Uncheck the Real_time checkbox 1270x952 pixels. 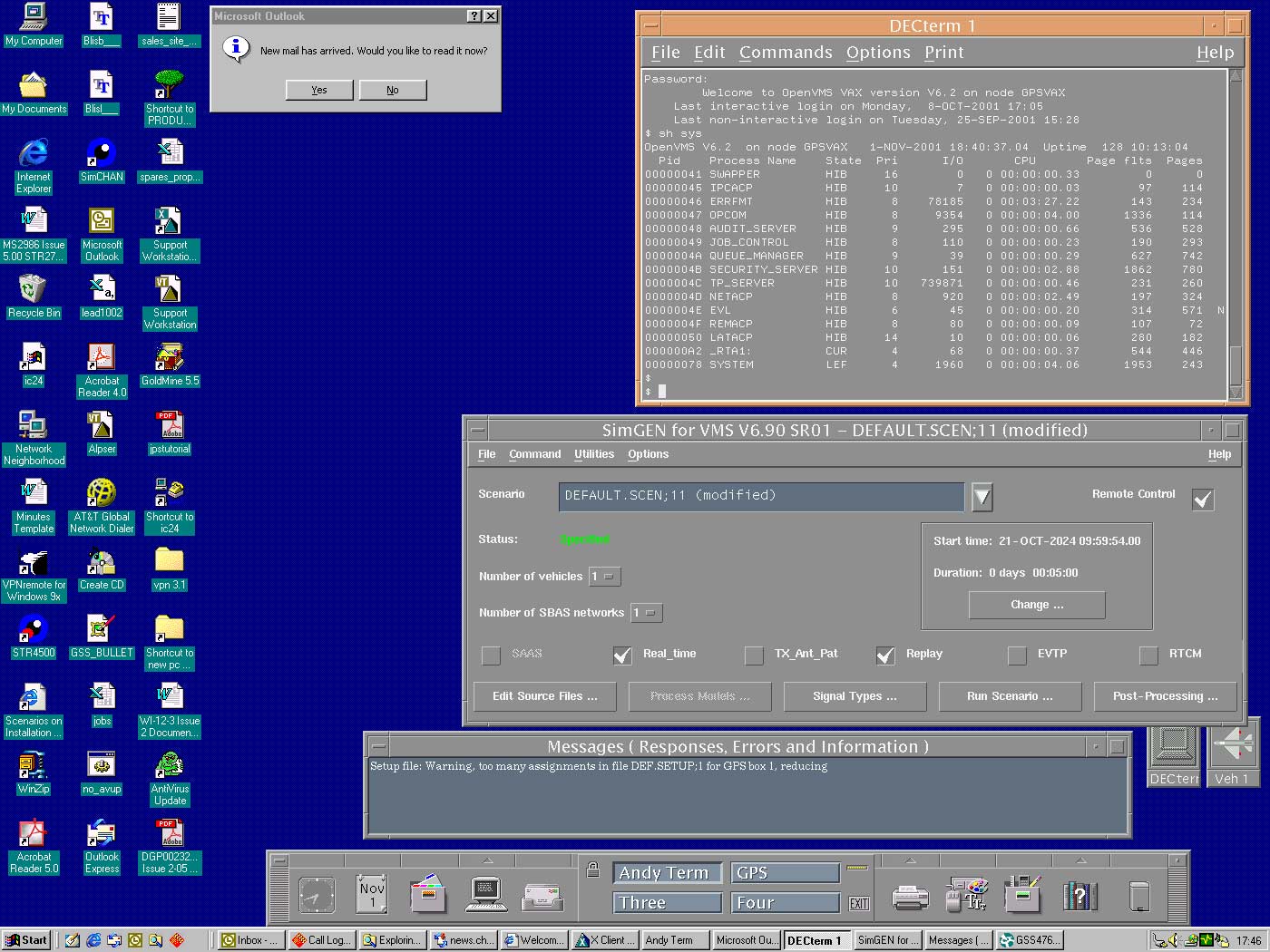622,655
